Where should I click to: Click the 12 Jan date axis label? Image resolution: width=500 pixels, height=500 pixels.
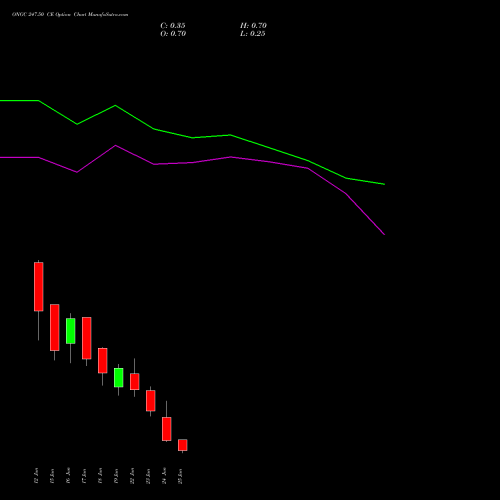pos(36,476)
